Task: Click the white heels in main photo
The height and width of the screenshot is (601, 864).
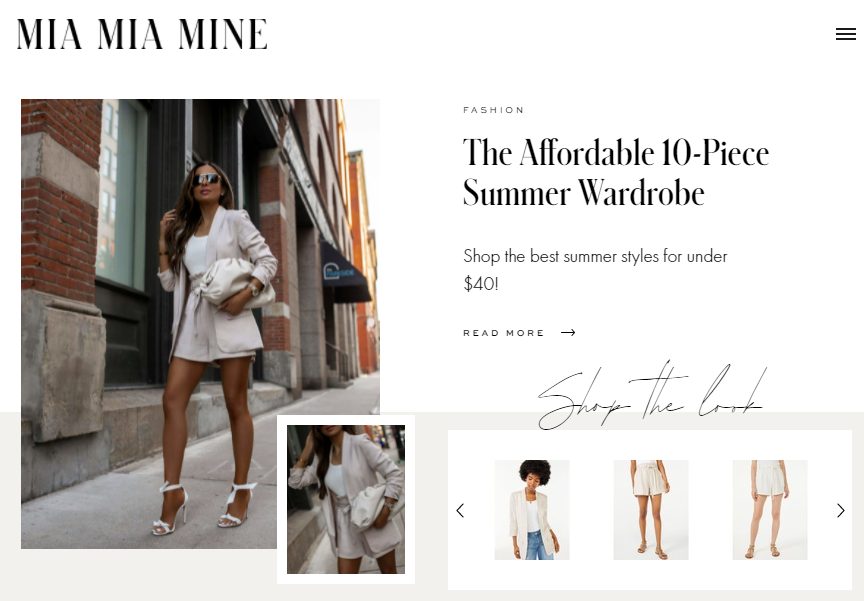Action: click(204, 508)
